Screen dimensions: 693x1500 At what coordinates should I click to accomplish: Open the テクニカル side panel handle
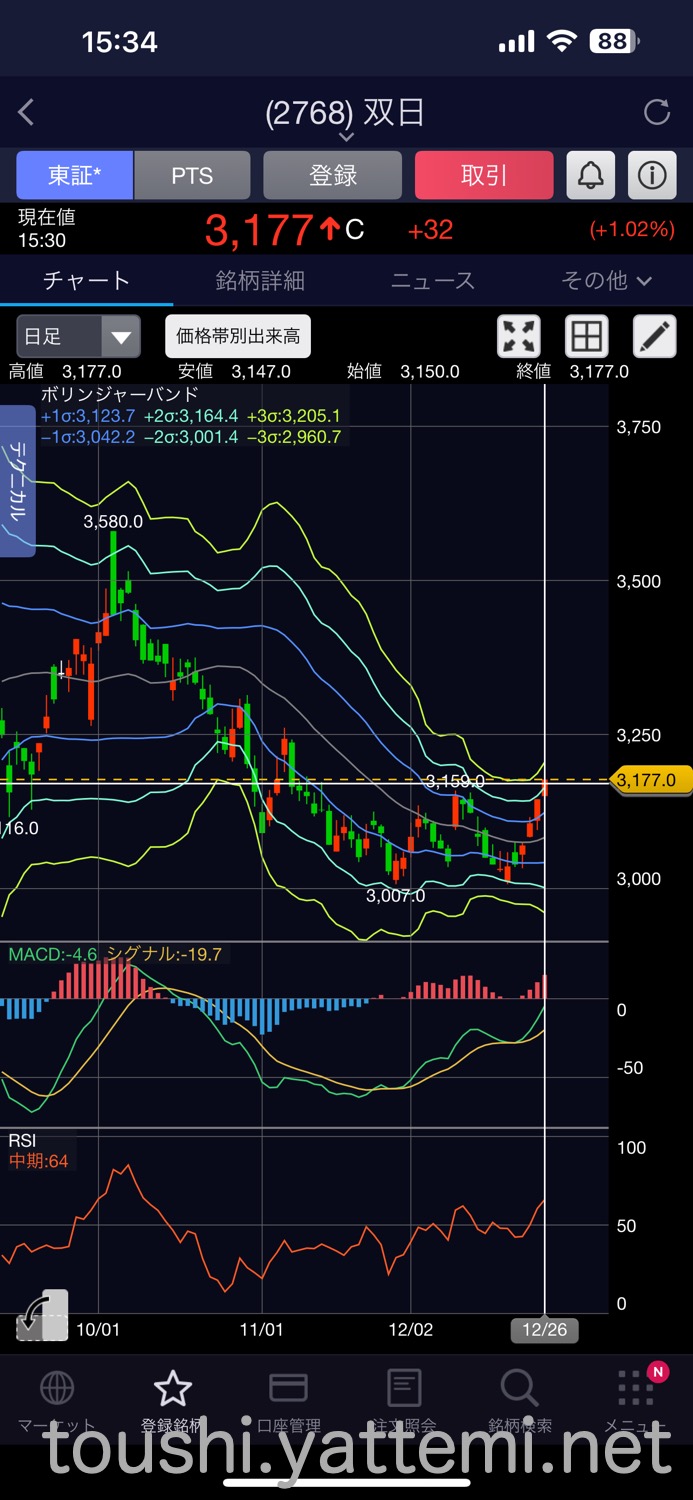tap(18, 481)
